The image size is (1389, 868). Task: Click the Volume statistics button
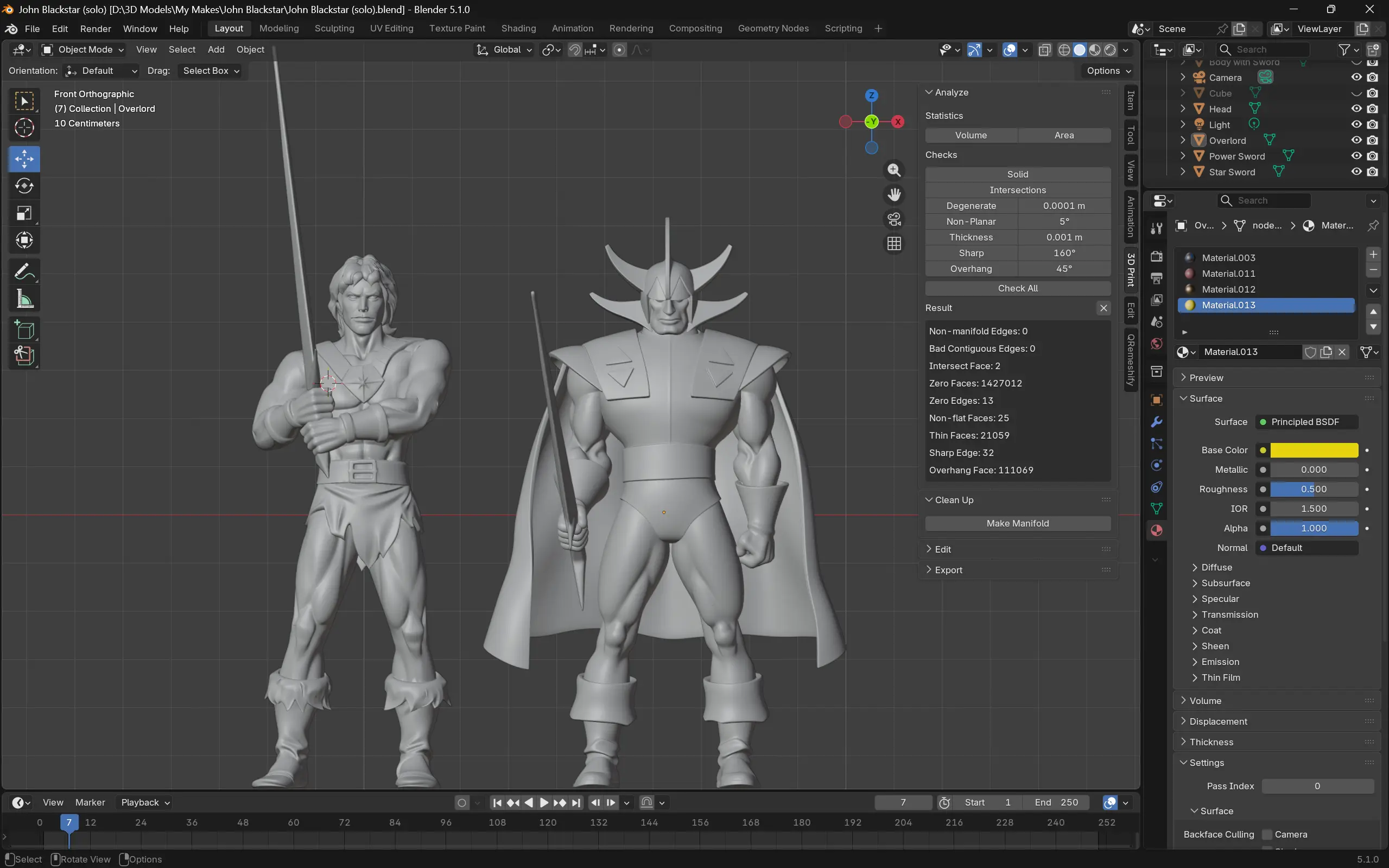(x=971, y=136)
